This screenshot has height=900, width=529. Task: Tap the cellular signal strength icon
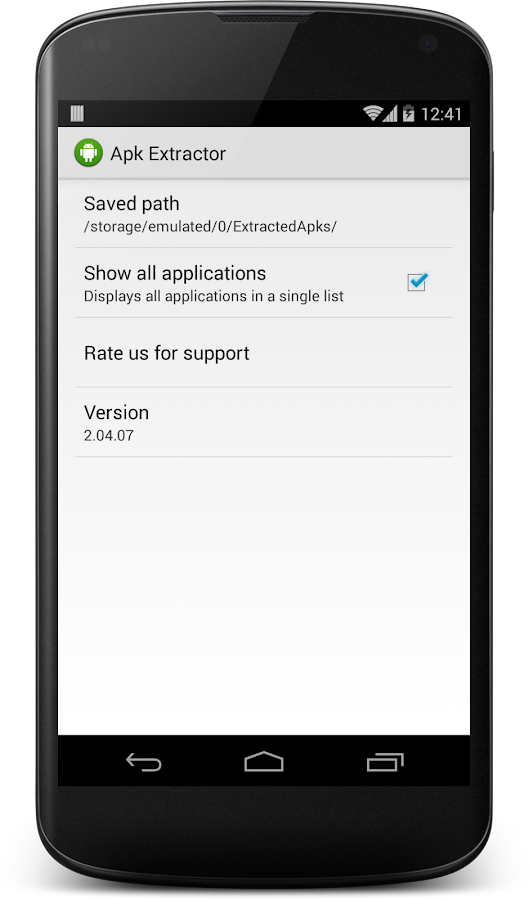click(x=391, y=113)
